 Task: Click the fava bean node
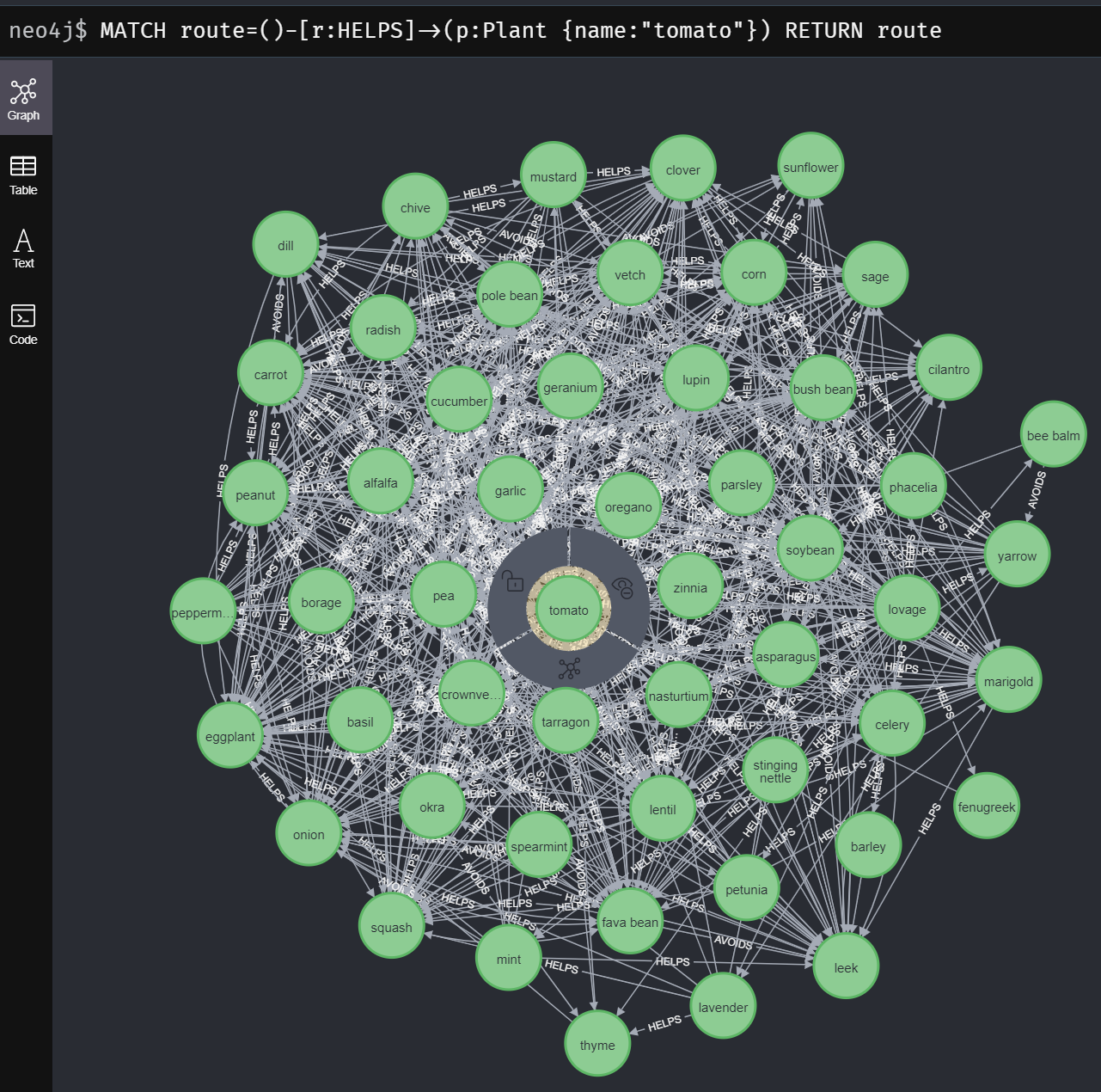click(x=630, y=923)
